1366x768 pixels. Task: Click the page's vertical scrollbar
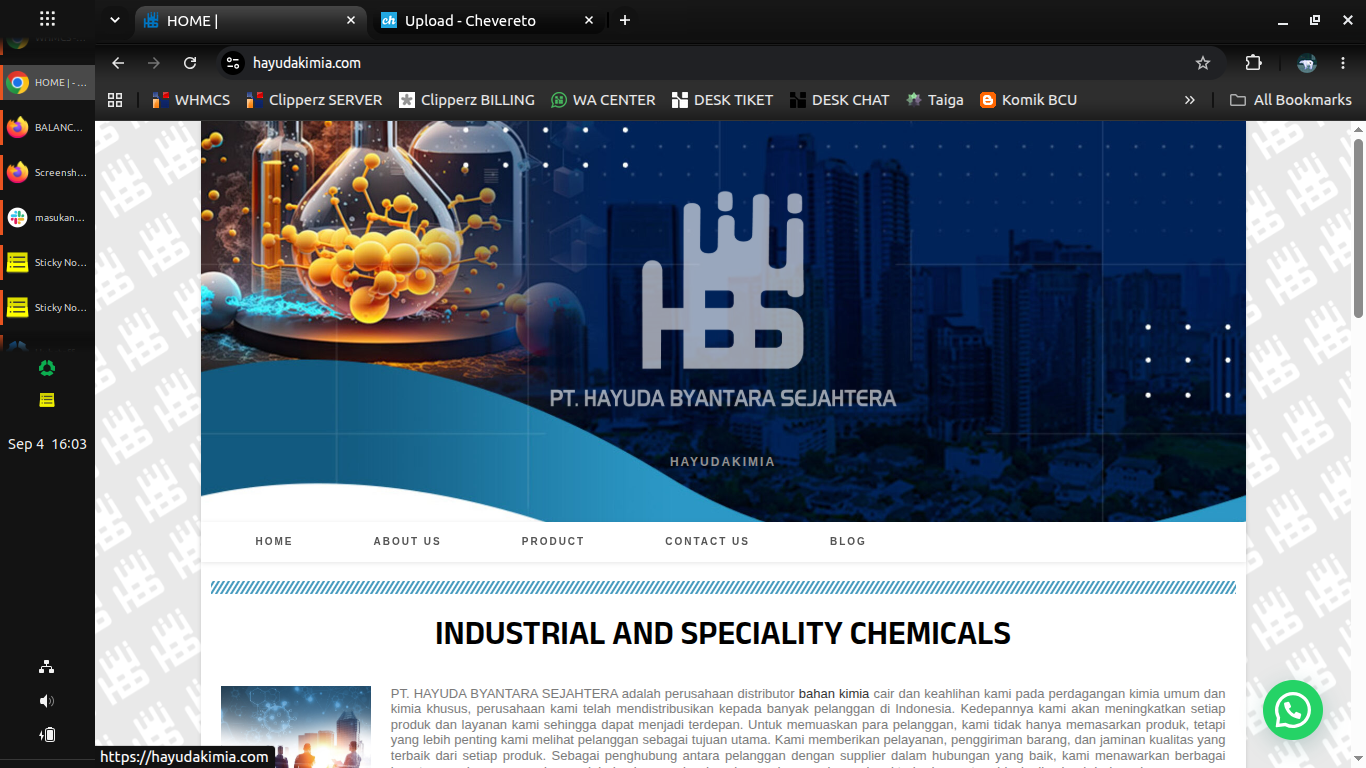click(x=1358, y=230)
